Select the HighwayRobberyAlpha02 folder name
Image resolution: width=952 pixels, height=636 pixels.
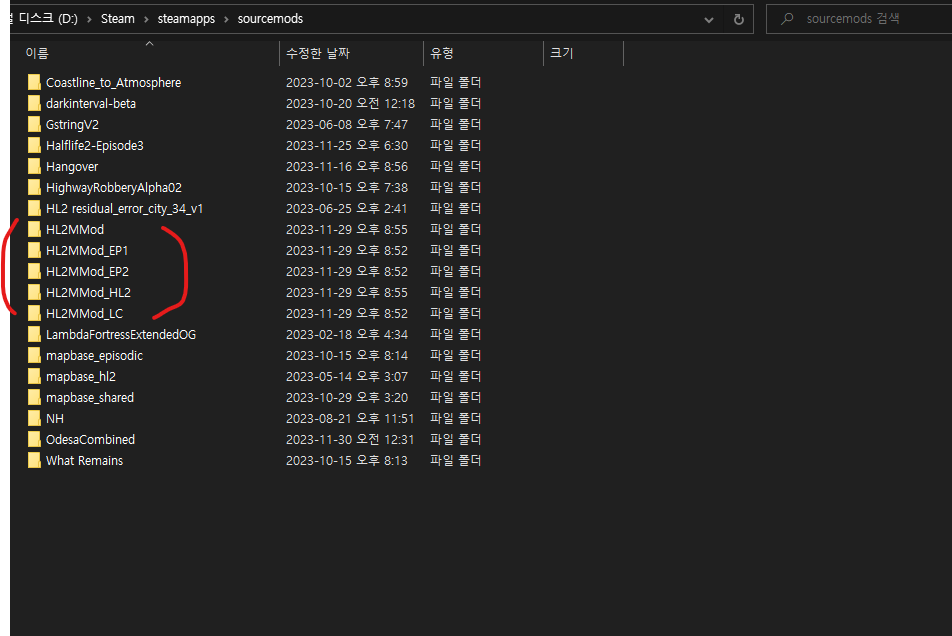pos(114,188)
